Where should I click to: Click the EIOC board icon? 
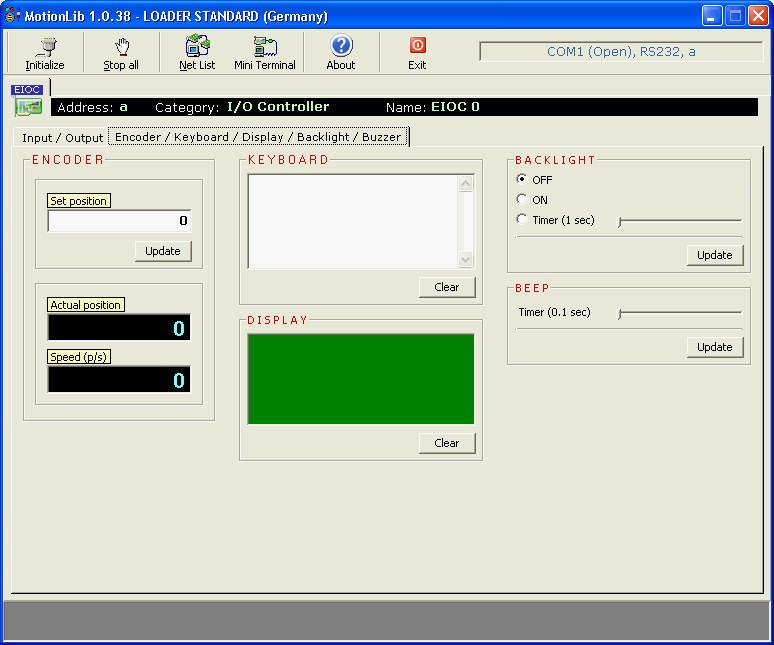pyautogui.click(x=29, y=107)
